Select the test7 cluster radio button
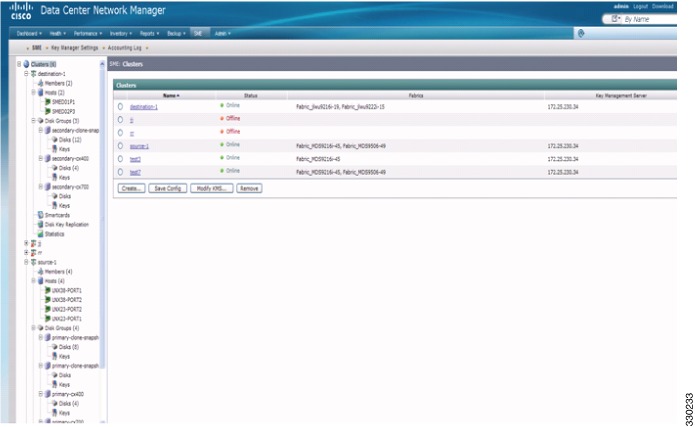This screenshot has width=695, height=427. tap(120, 172)
